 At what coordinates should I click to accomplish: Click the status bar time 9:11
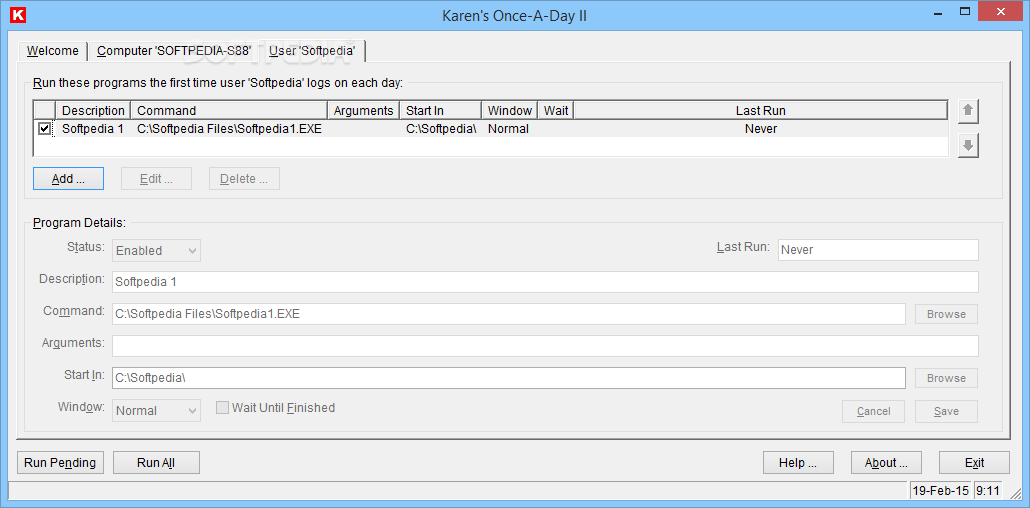tap(988, 490)
